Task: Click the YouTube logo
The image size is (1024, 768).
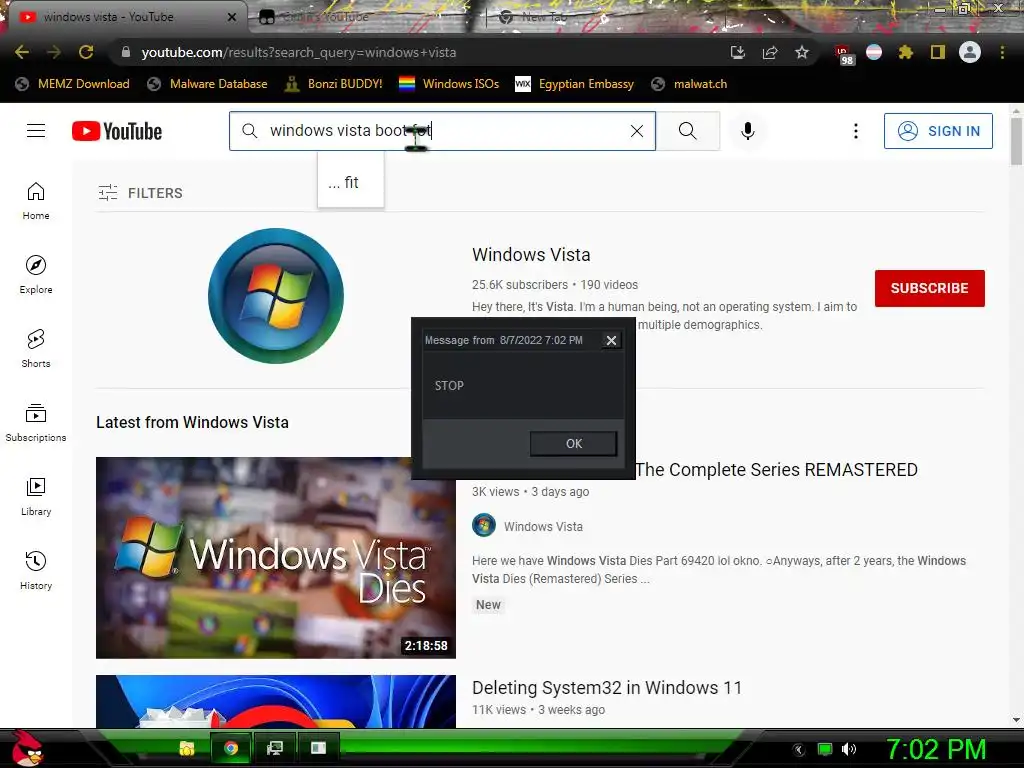Action: click(x=117, y=131)
